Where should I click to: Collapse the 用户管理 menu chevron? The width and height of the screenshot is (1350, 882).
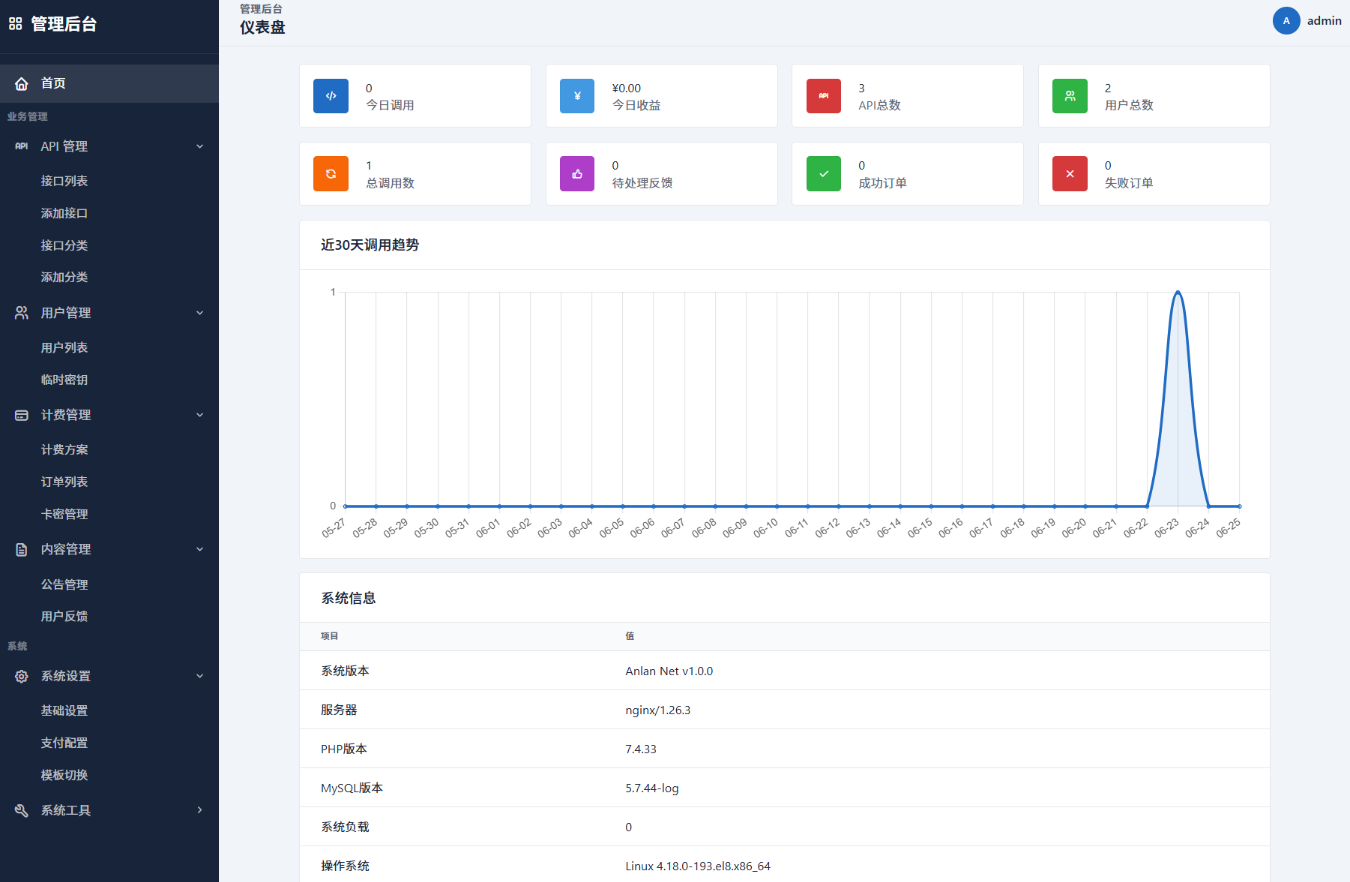coord(199,313)
